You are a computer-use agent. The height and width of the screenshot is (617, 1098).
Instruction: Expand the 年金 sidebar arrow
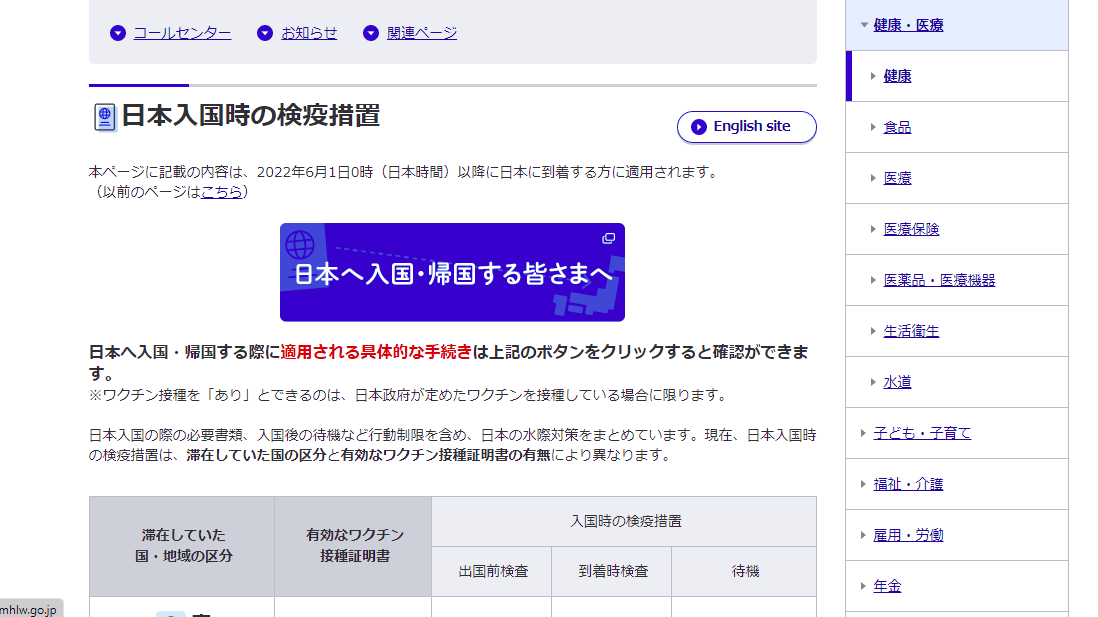[x=863, y=586]
